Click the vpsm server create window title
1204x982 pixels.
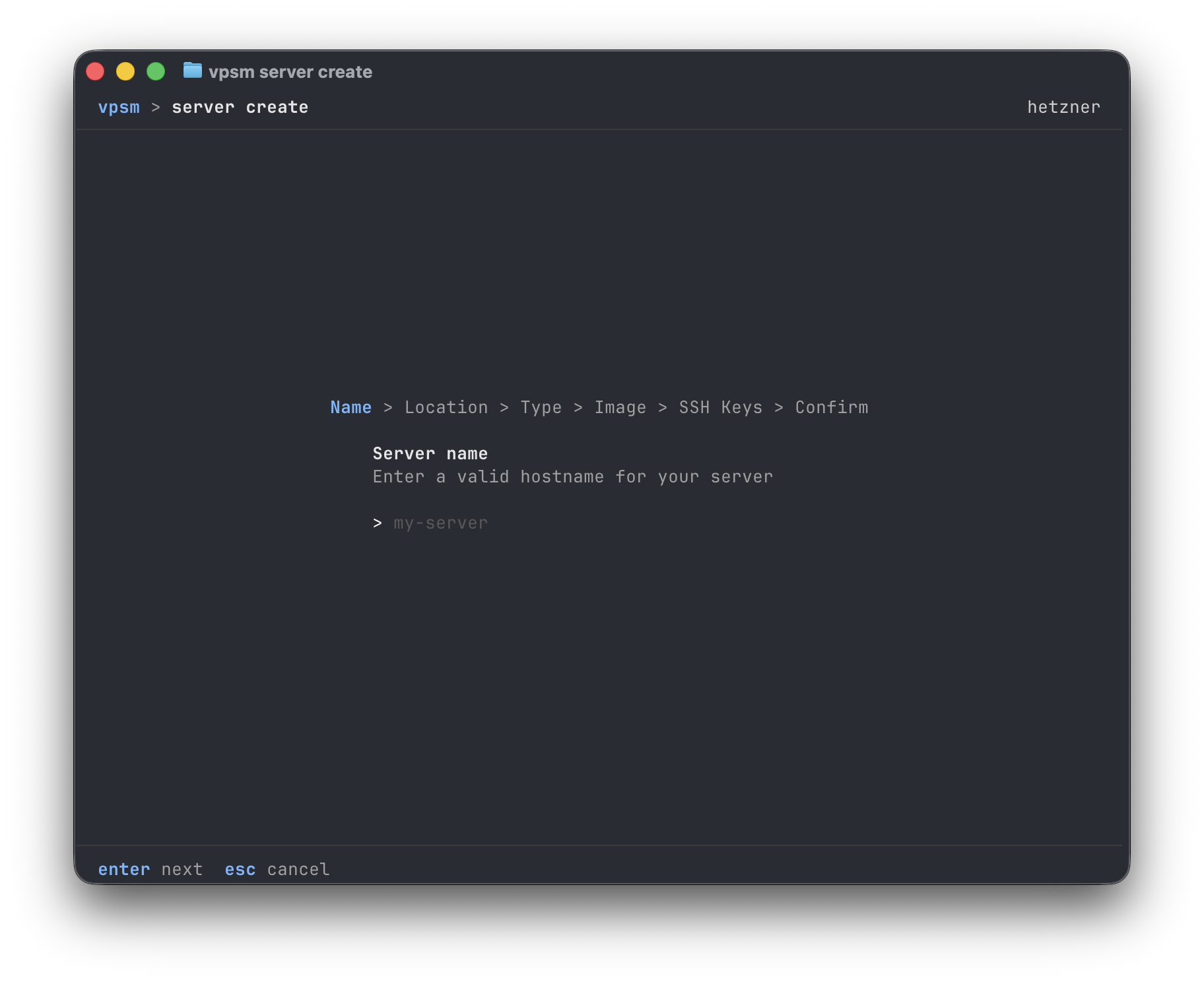tap(290, 71)
